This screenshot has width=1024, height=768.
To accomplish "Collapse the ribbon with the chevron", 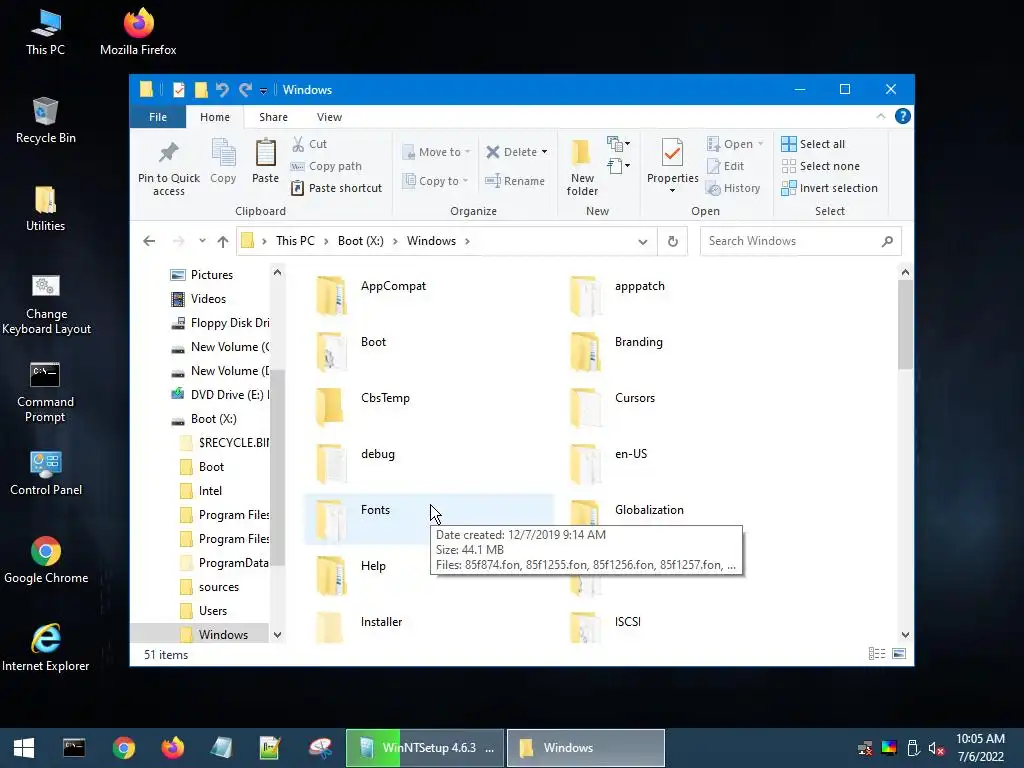I will point(880,116).
